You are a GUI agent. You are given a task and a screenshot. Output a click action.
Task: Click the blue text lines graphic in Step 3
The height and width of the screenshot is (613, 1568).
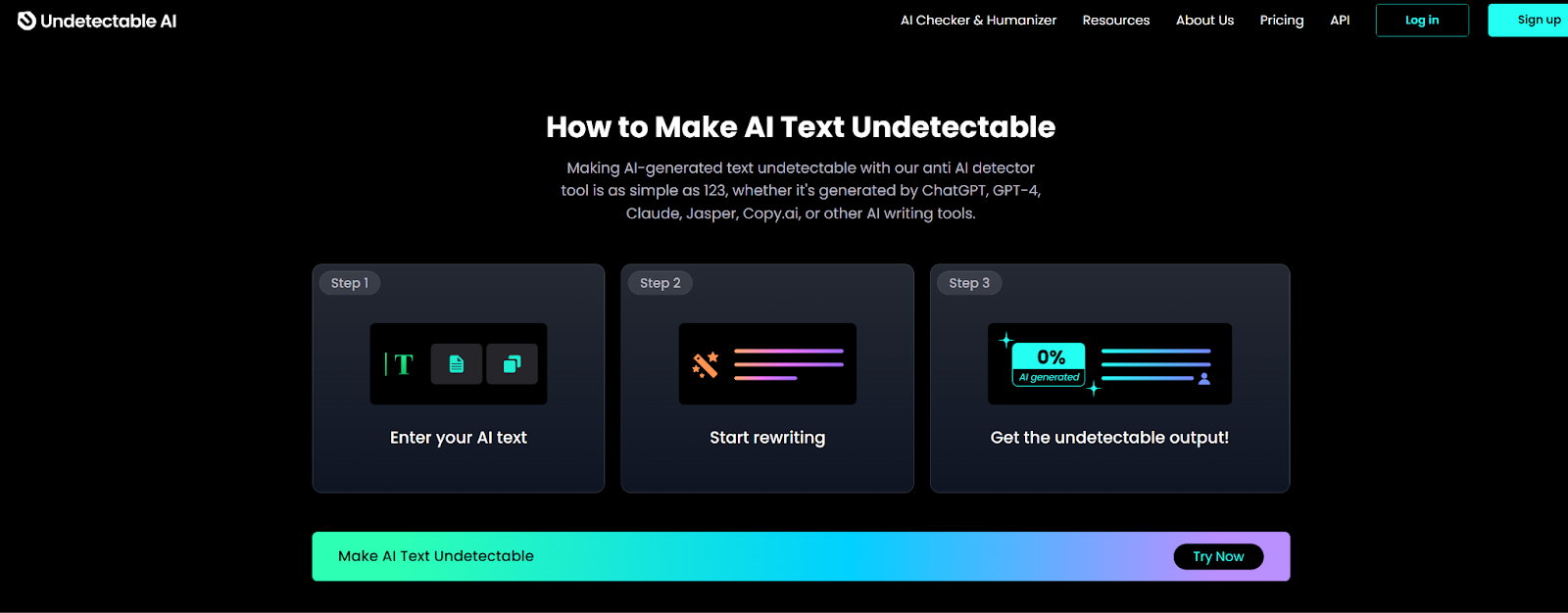tap(1154, 364)
